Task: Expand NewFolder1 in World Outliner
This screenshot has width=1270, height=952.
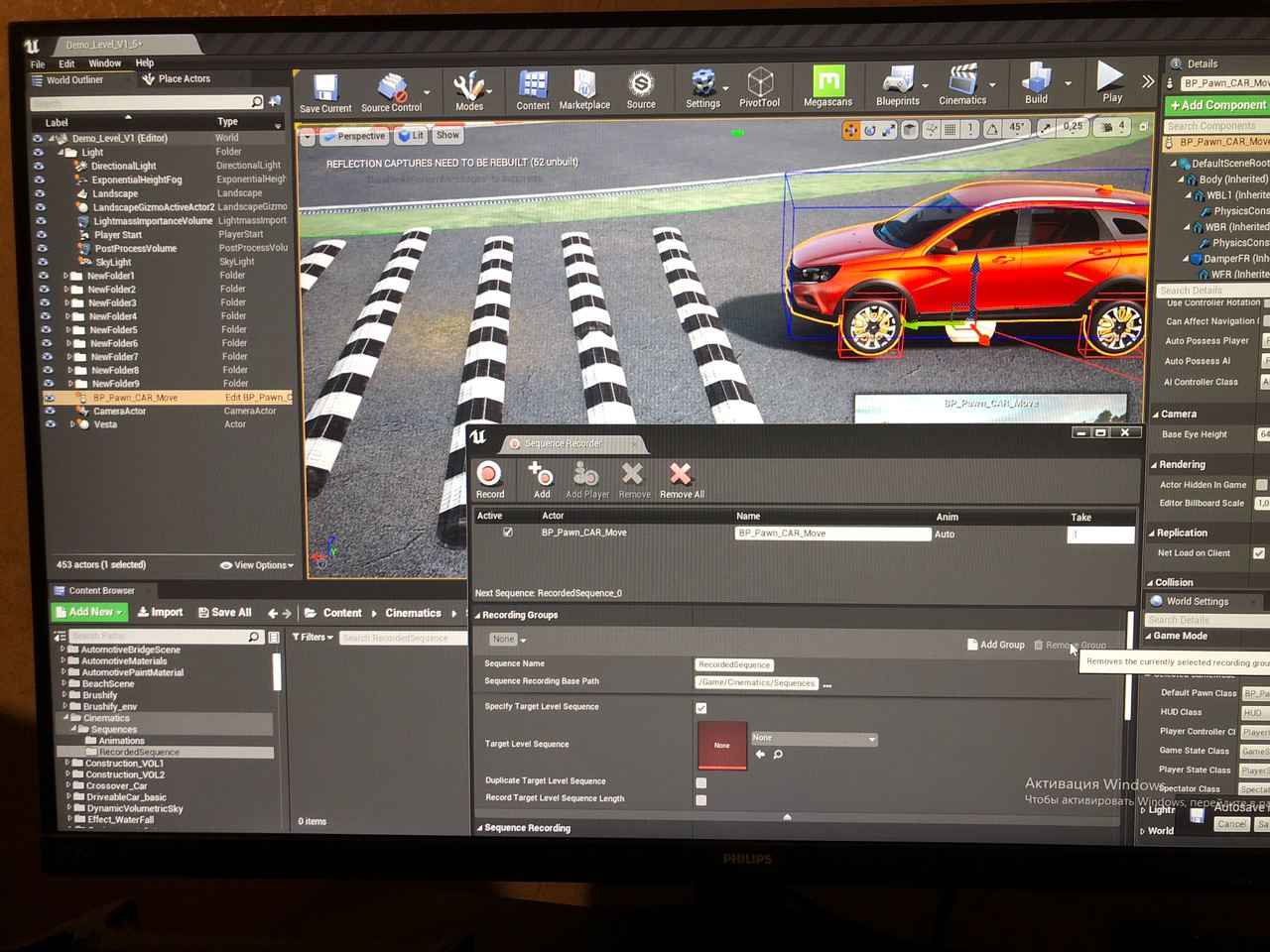Action: [x=66, y=276]
